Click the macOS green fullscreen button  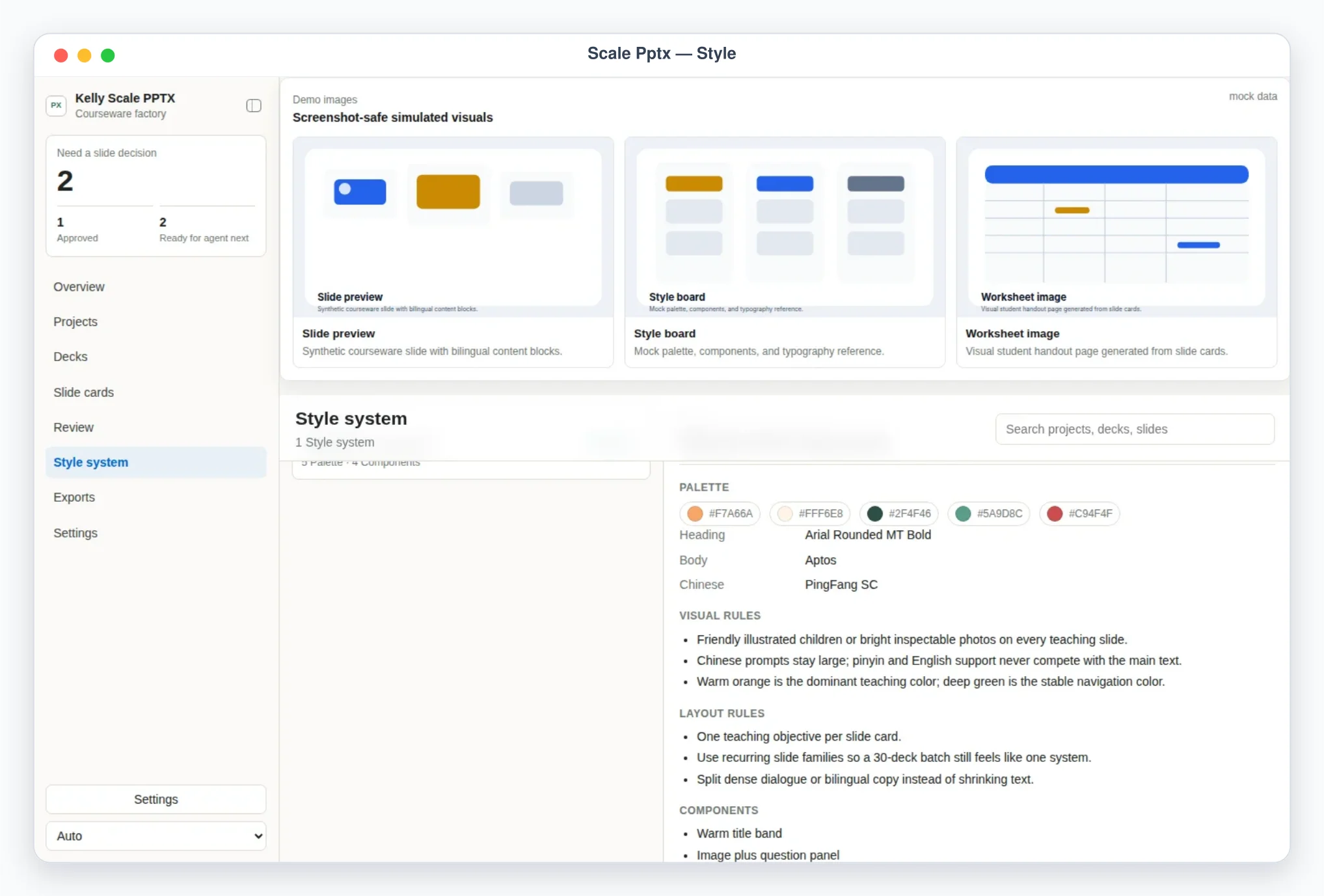tap(108, 55)
